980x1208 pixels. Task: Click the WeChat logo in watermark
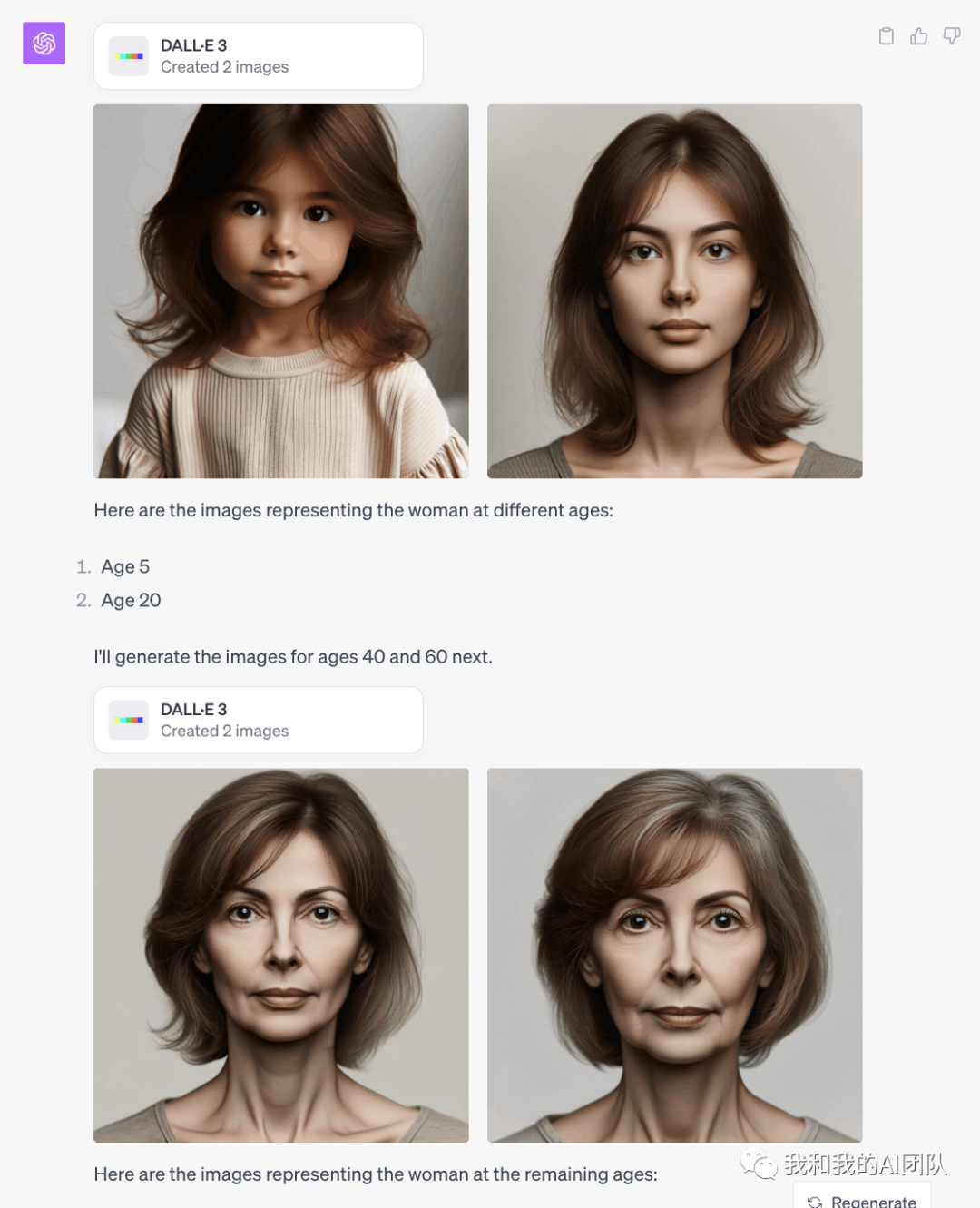[759, 1164]
